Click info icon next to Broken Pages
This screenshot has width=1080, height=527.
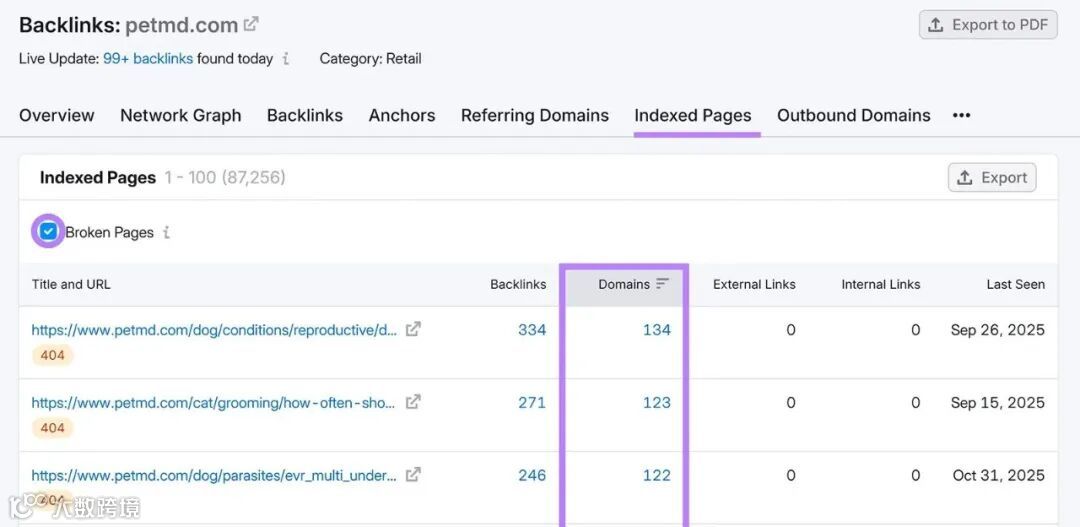tap(167, 233)
